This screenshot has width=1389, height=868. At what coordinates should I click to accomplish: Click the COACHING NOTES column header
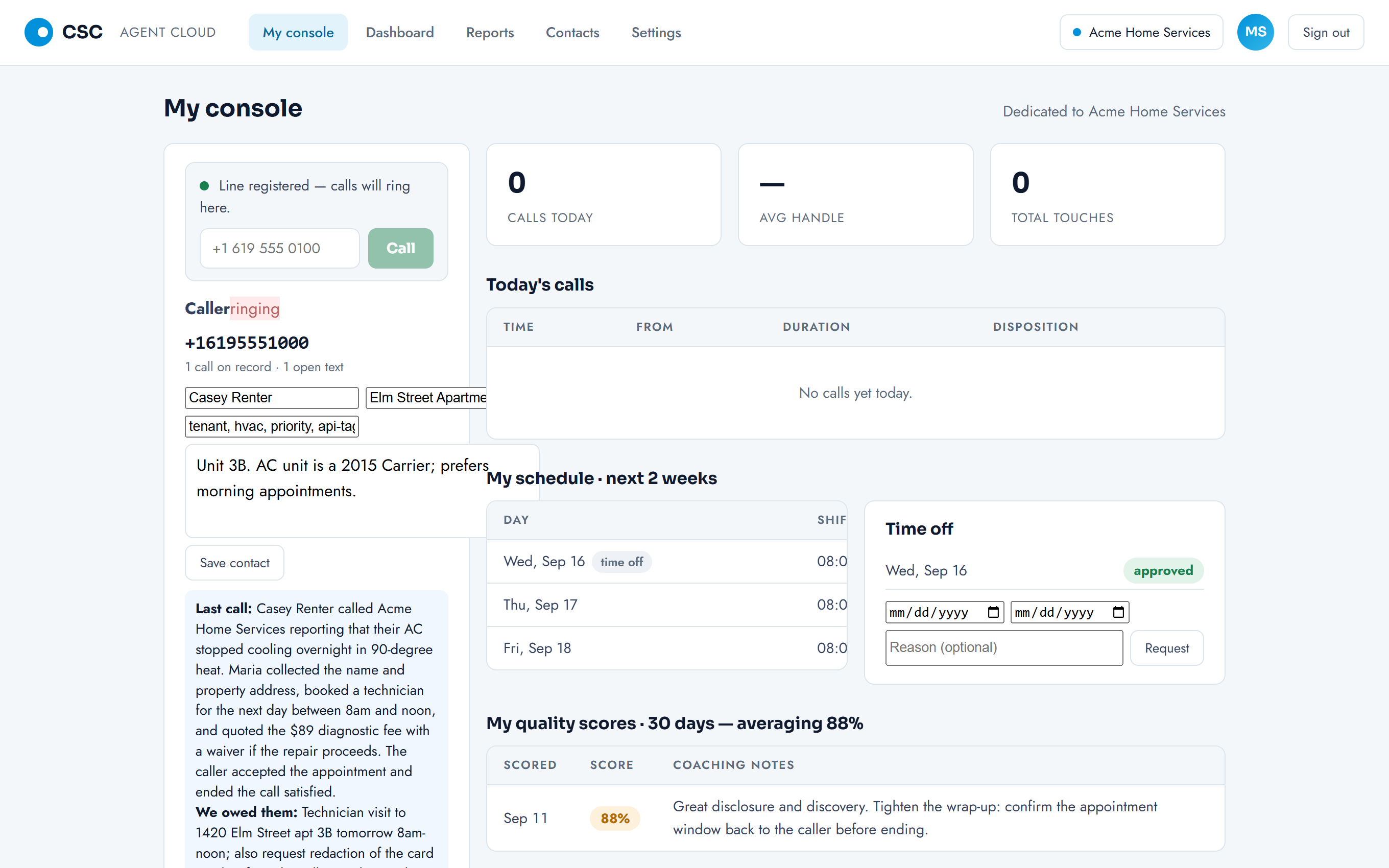point(733,765)
